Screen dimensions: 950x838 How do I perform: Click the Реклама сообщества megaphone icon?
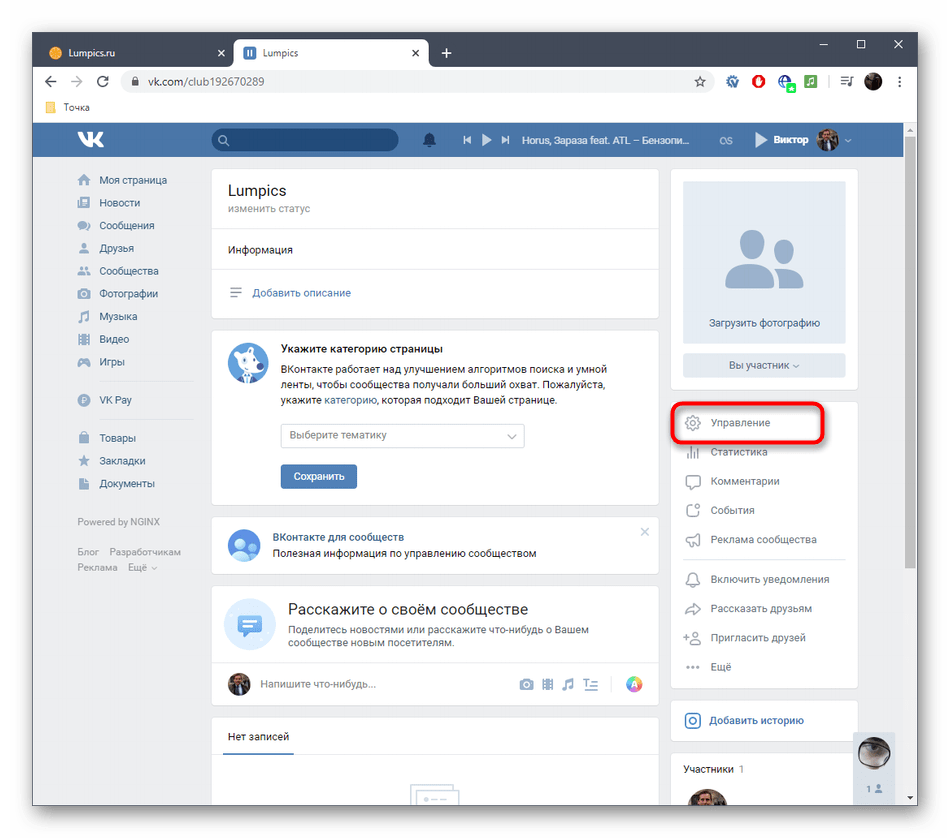(693, 540)
